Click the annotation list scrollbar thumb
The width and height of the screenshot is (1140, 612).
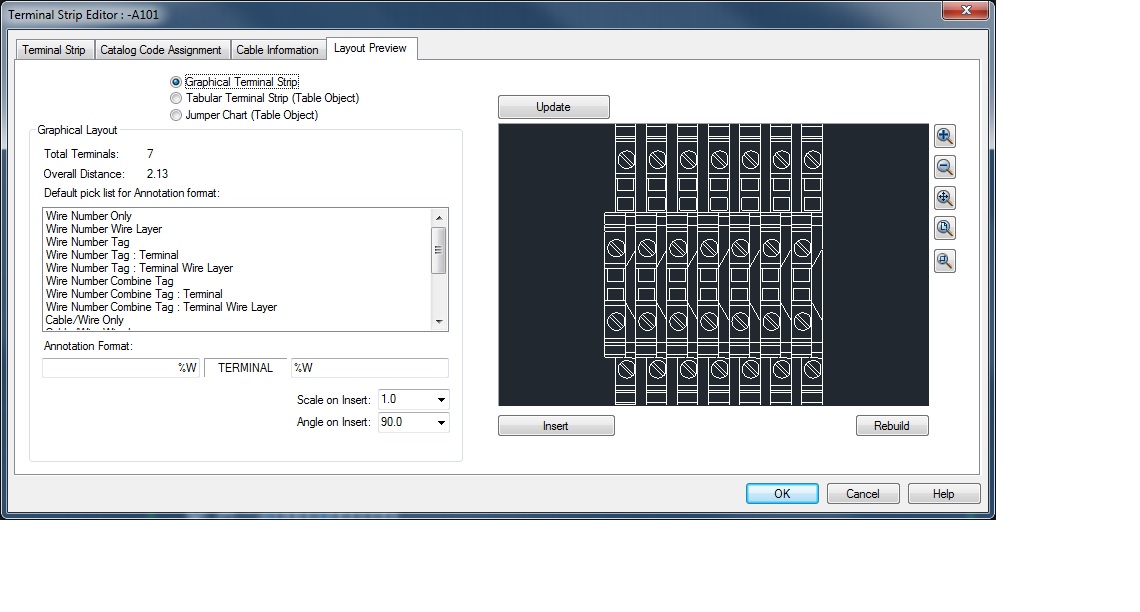tap(438, 250)
